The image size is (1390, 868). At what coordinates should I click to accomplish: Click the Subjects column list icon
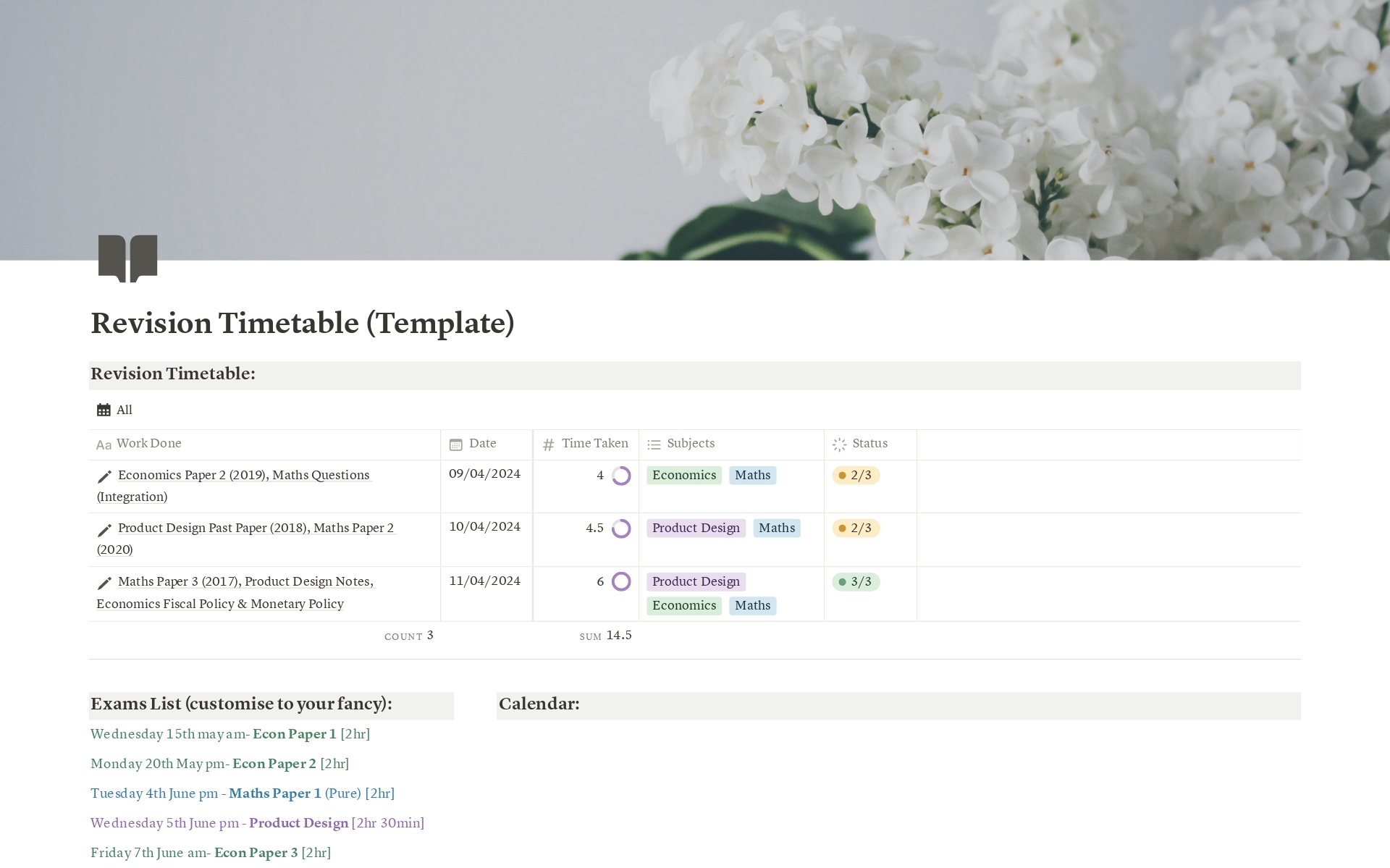coord(654,444)
